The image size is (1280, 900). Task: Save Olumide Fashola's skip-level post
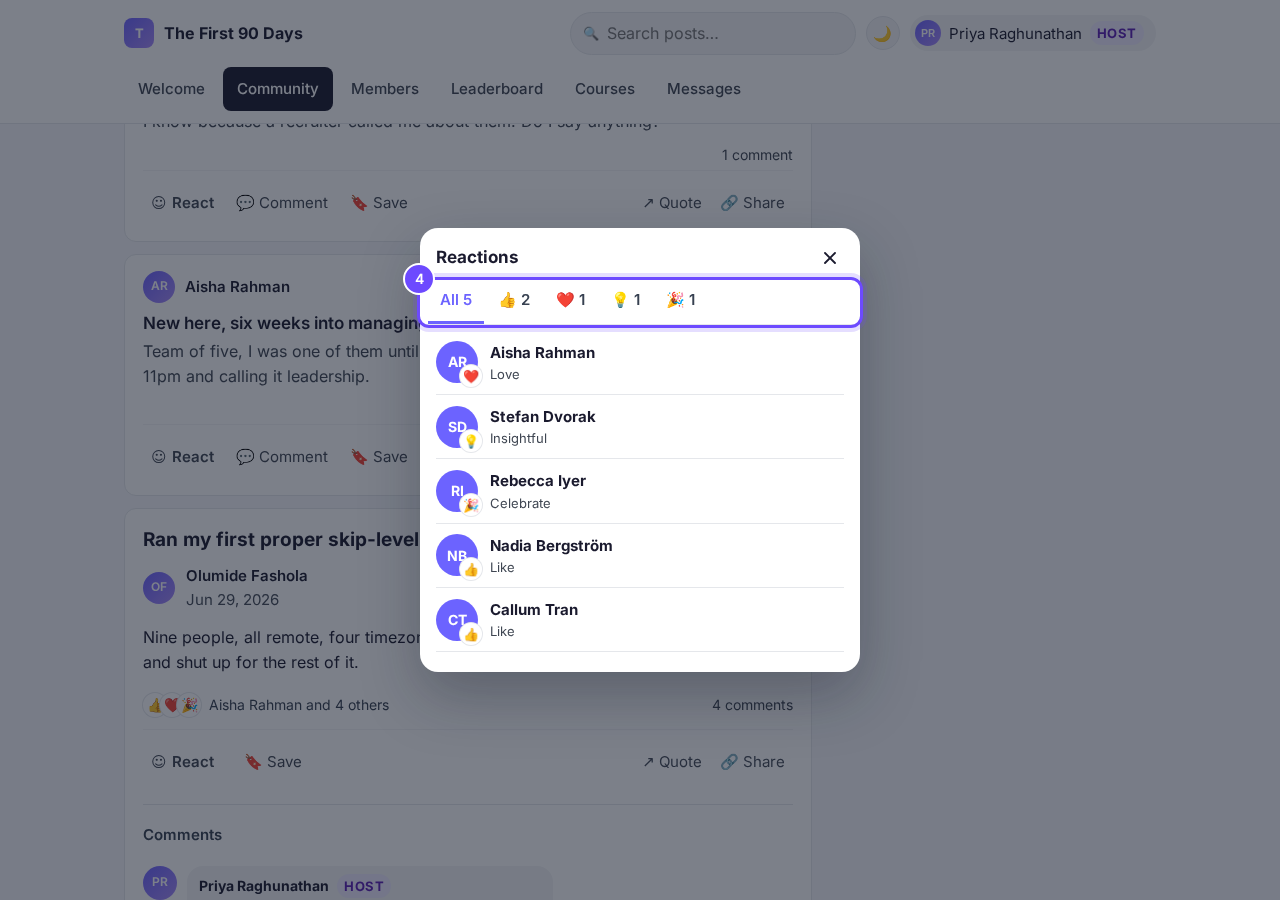[x=273, y=762]
